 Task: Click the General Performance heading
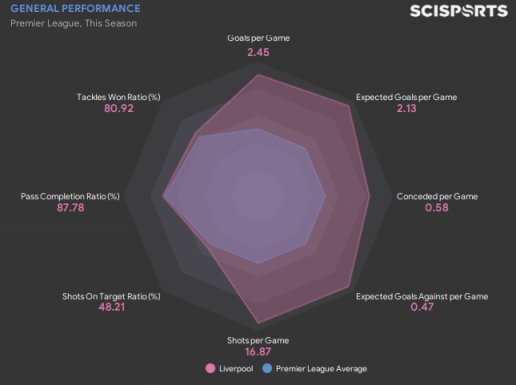click(x=75, y=8)
